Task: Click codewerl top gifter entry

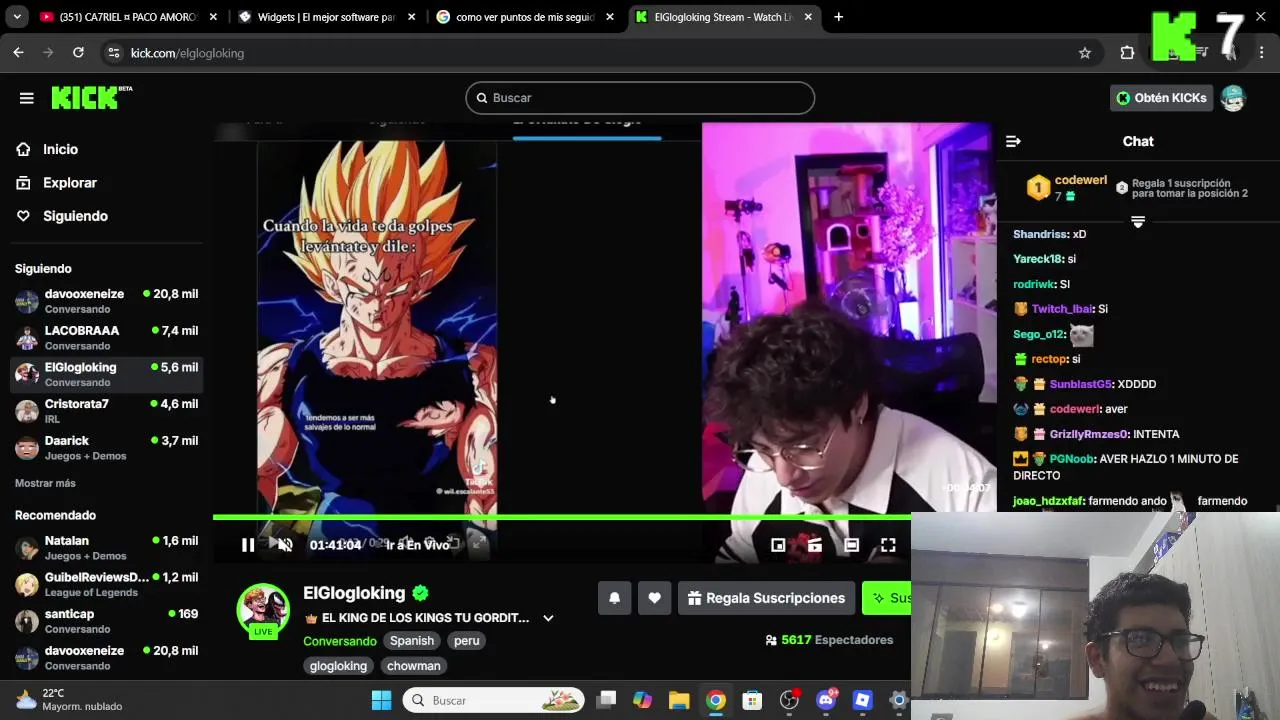Action: [1068, 188]
